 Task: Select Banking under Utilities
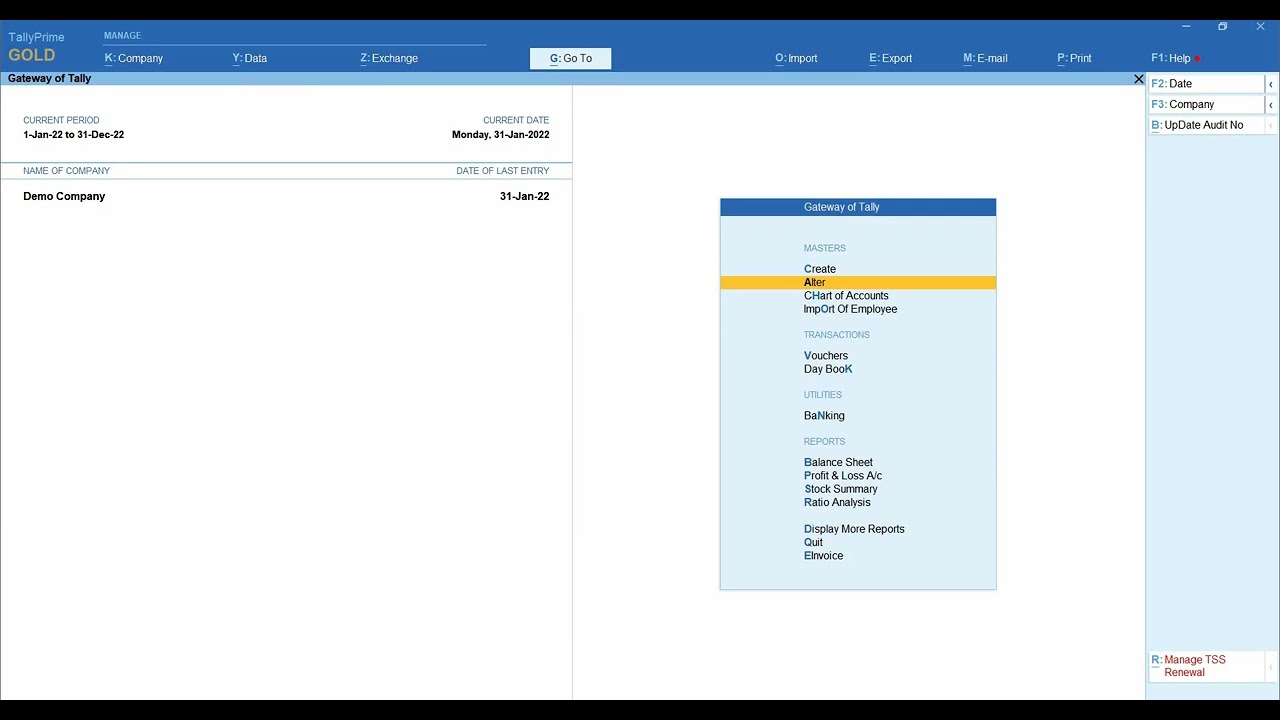pyautogui.click(x=824, y=416)
